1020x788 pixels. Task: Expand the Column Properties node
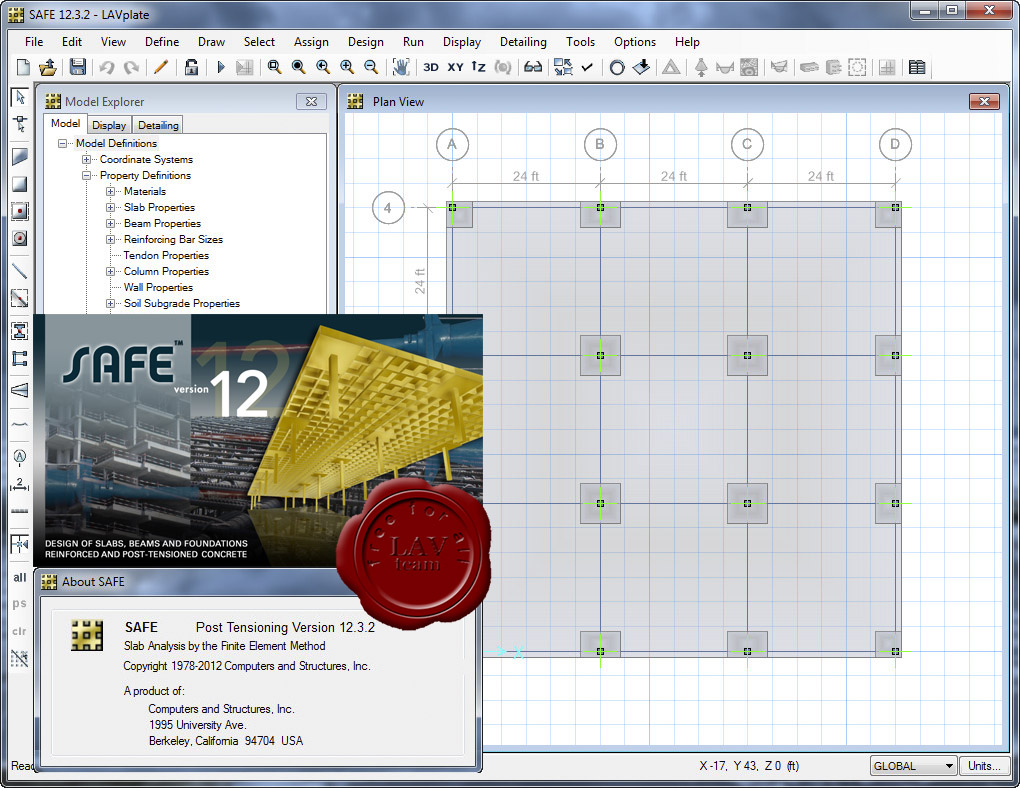[110, 271]
